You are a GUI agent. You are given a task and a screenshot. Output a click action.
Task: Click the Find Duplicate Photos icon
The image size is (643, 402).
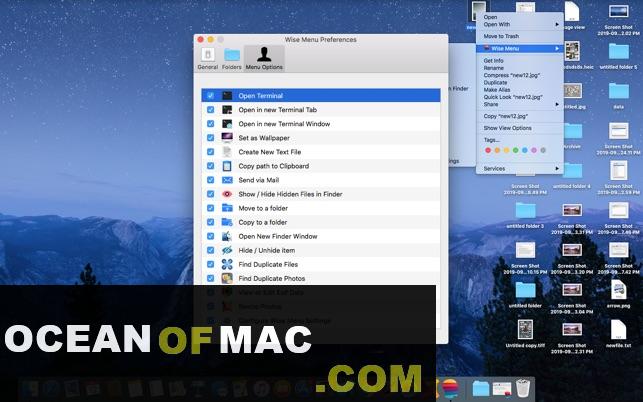(x=227, y=278)
